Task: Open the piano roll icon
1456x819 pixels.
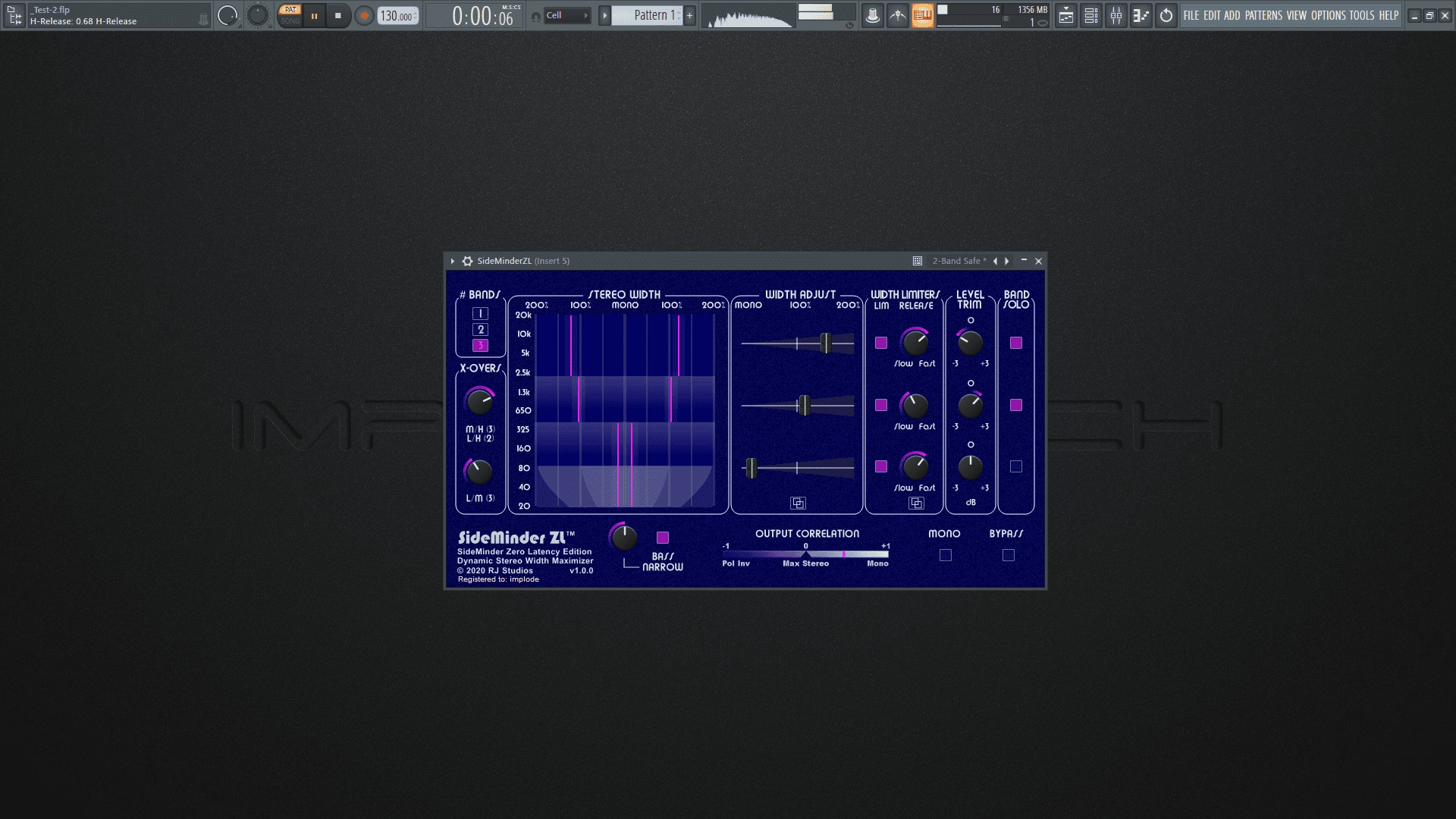Action: point(1141,15)
